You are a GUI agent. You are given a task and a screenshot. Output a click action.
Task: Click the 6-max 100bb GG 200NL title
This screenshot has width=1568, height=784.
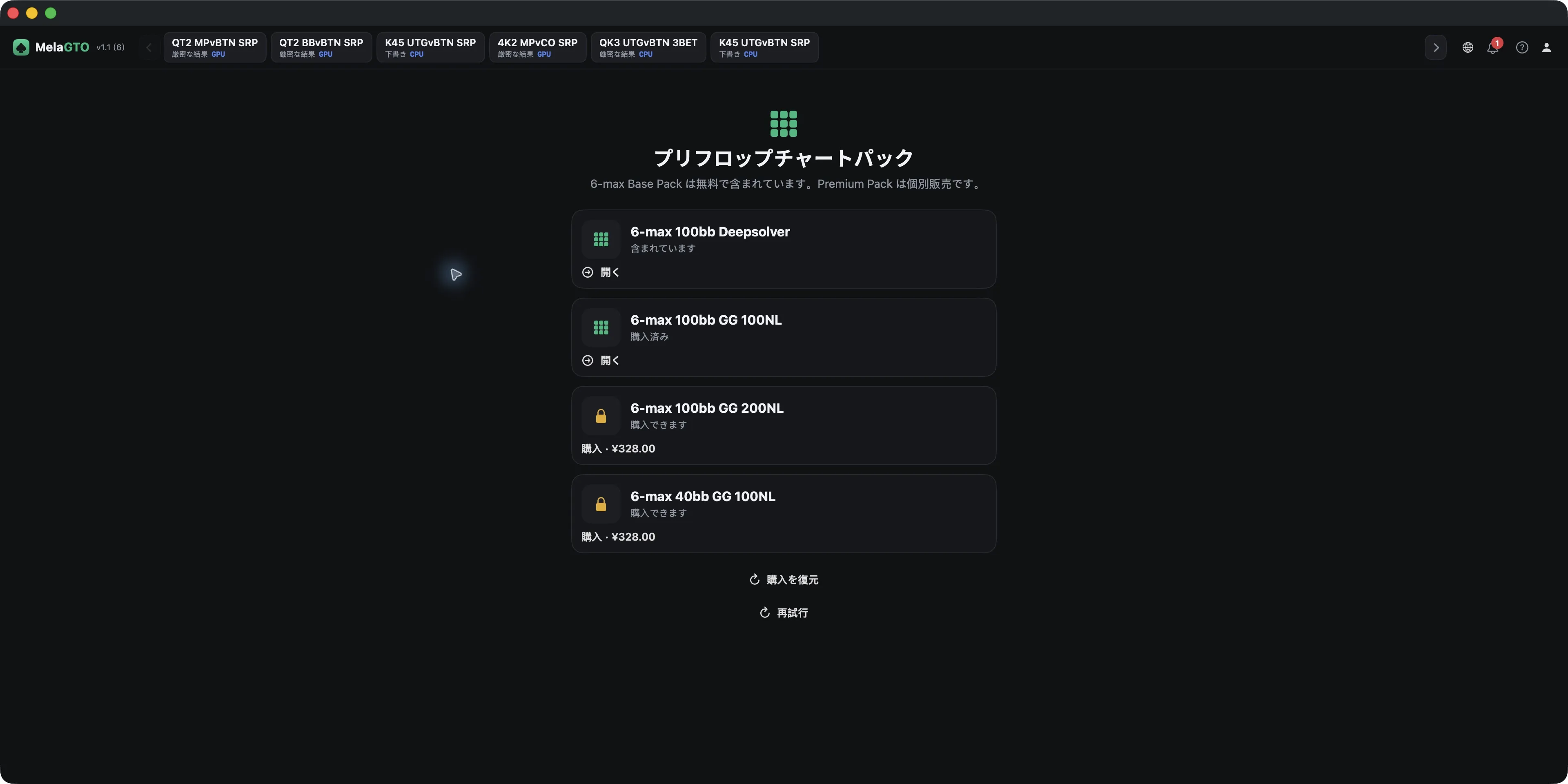coord(707,408)
